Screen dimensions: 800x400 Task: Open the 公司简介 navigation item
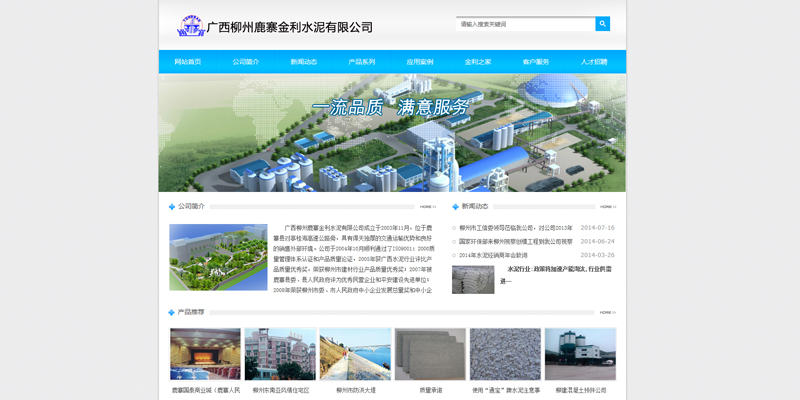pos(246,62)
